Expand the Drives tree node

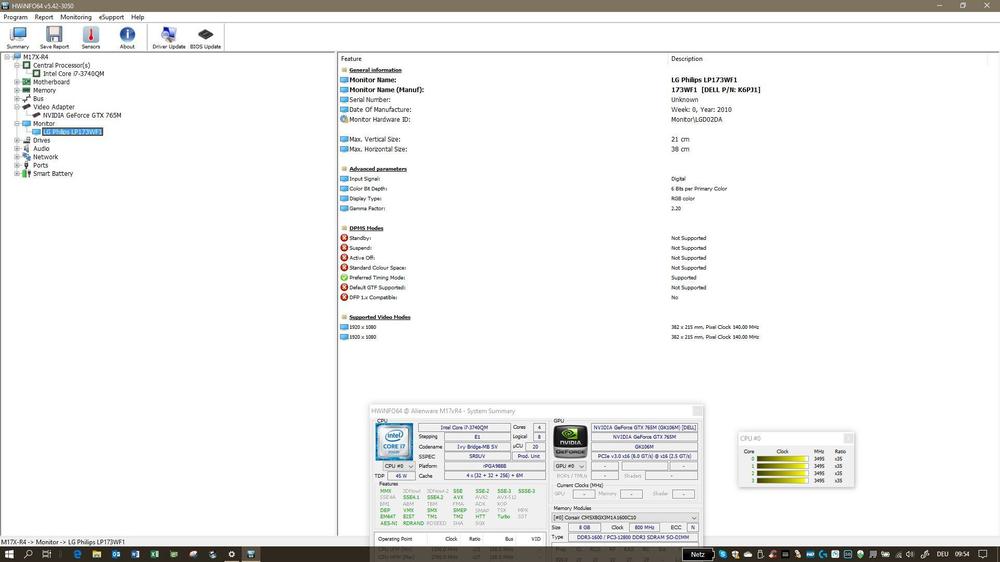17,140
